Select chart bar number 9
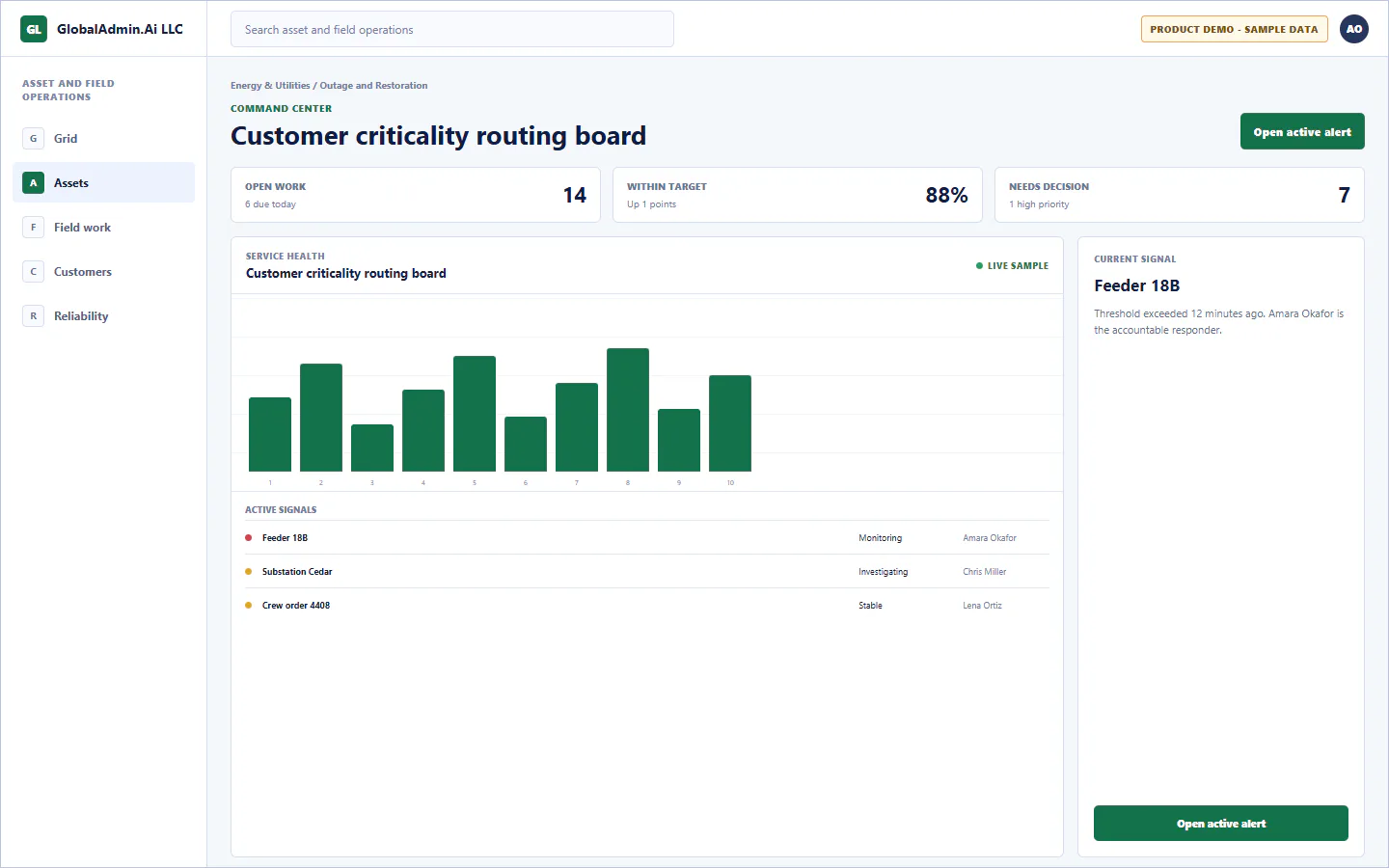This screenshot has width=1389, height=868. 679,441
